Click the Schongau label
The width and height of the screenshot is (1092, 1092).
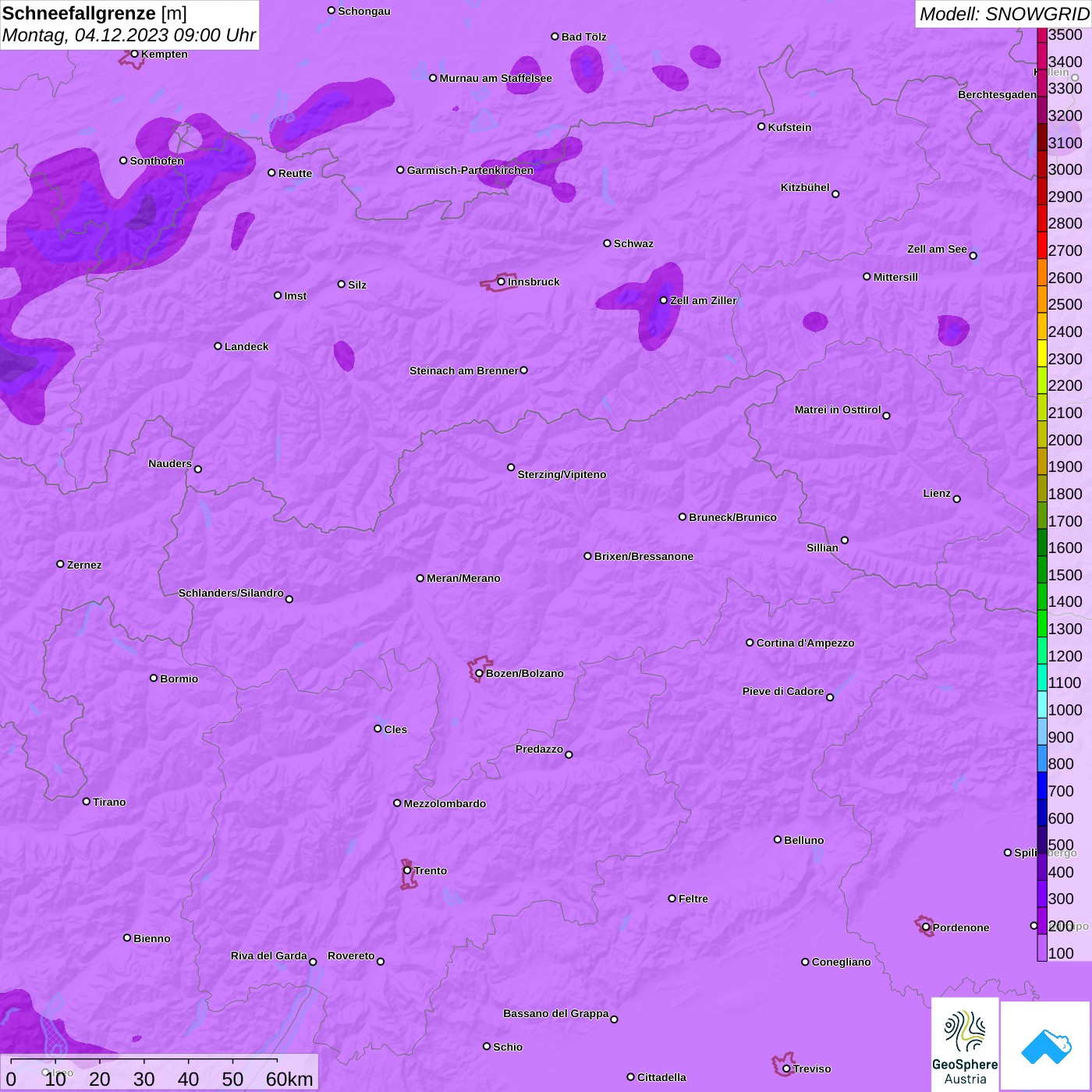click(364, 11)
